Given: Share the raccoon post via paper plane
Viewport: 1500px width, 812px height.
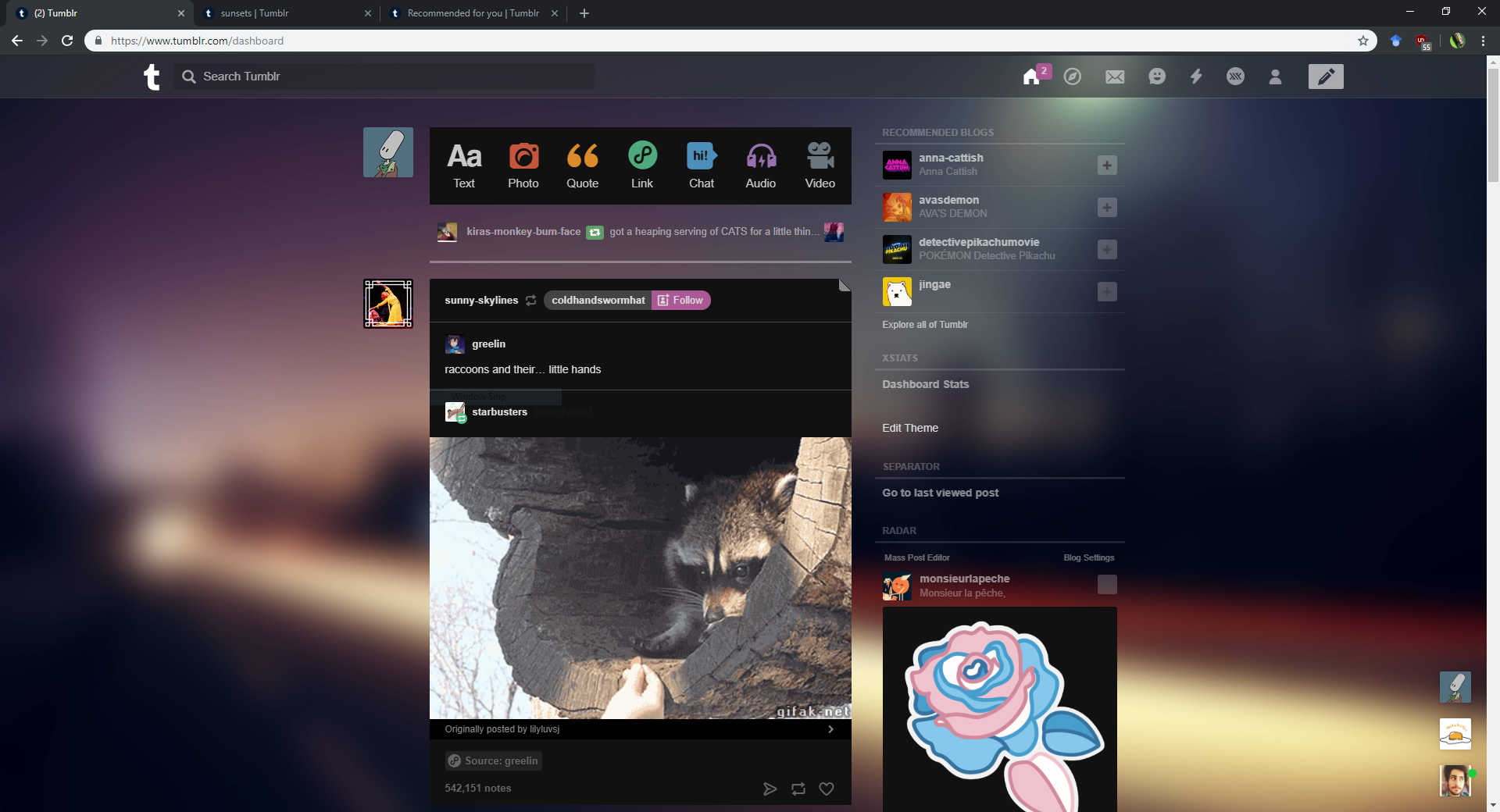Looking at the screenshot, I should point(770,789).
